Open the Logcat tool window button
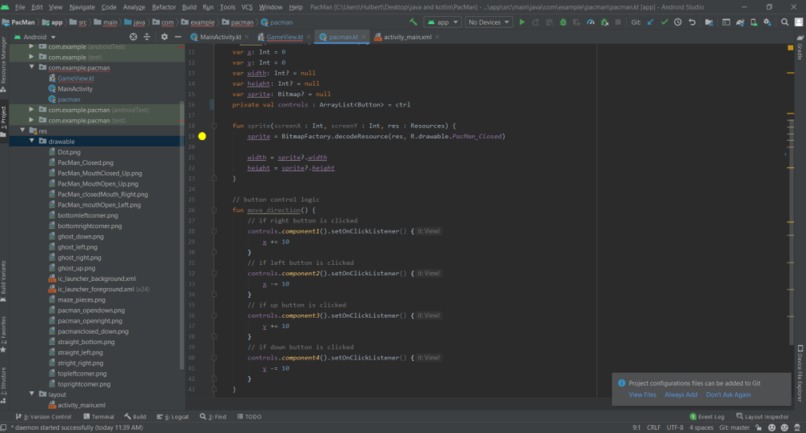 173,417
